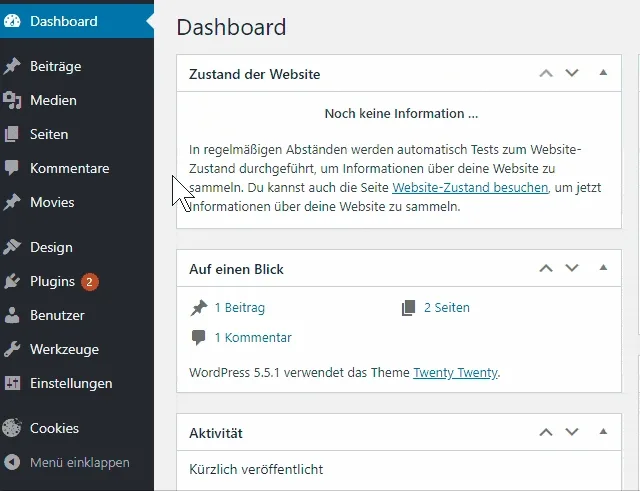Viewport: 640px width, 491px height.
Task: Select Kommentare in the sidebar
Action: point(77,168)
